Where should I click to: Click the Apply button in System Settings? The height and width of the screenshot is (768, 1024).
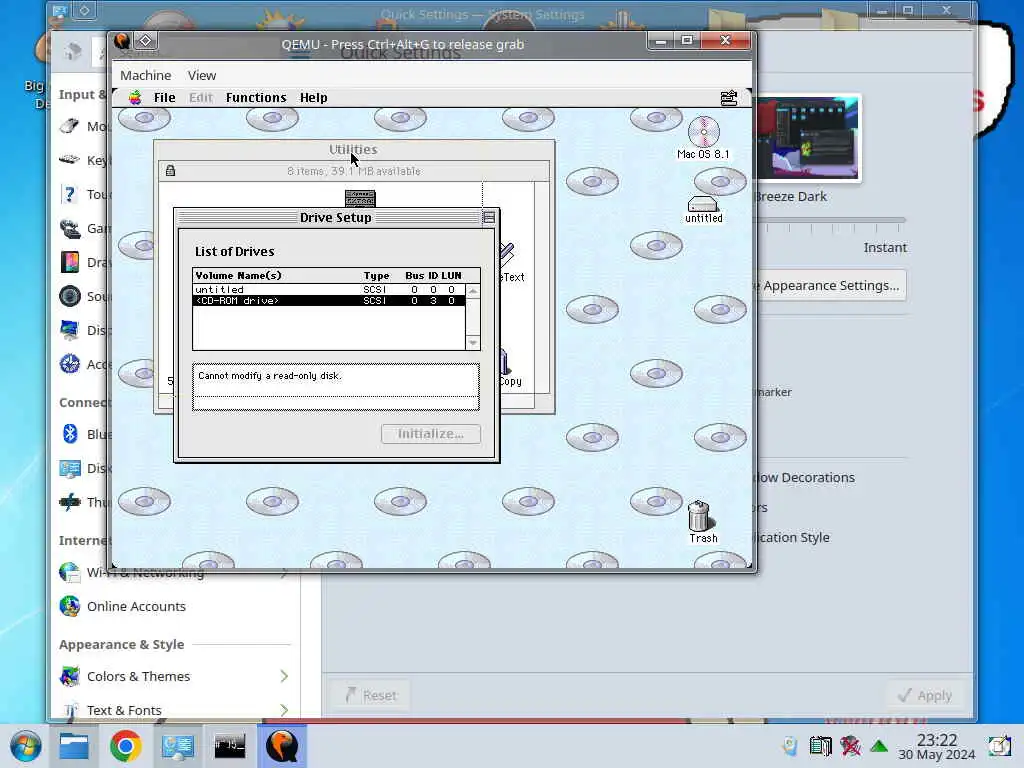[x=925, y=696]
